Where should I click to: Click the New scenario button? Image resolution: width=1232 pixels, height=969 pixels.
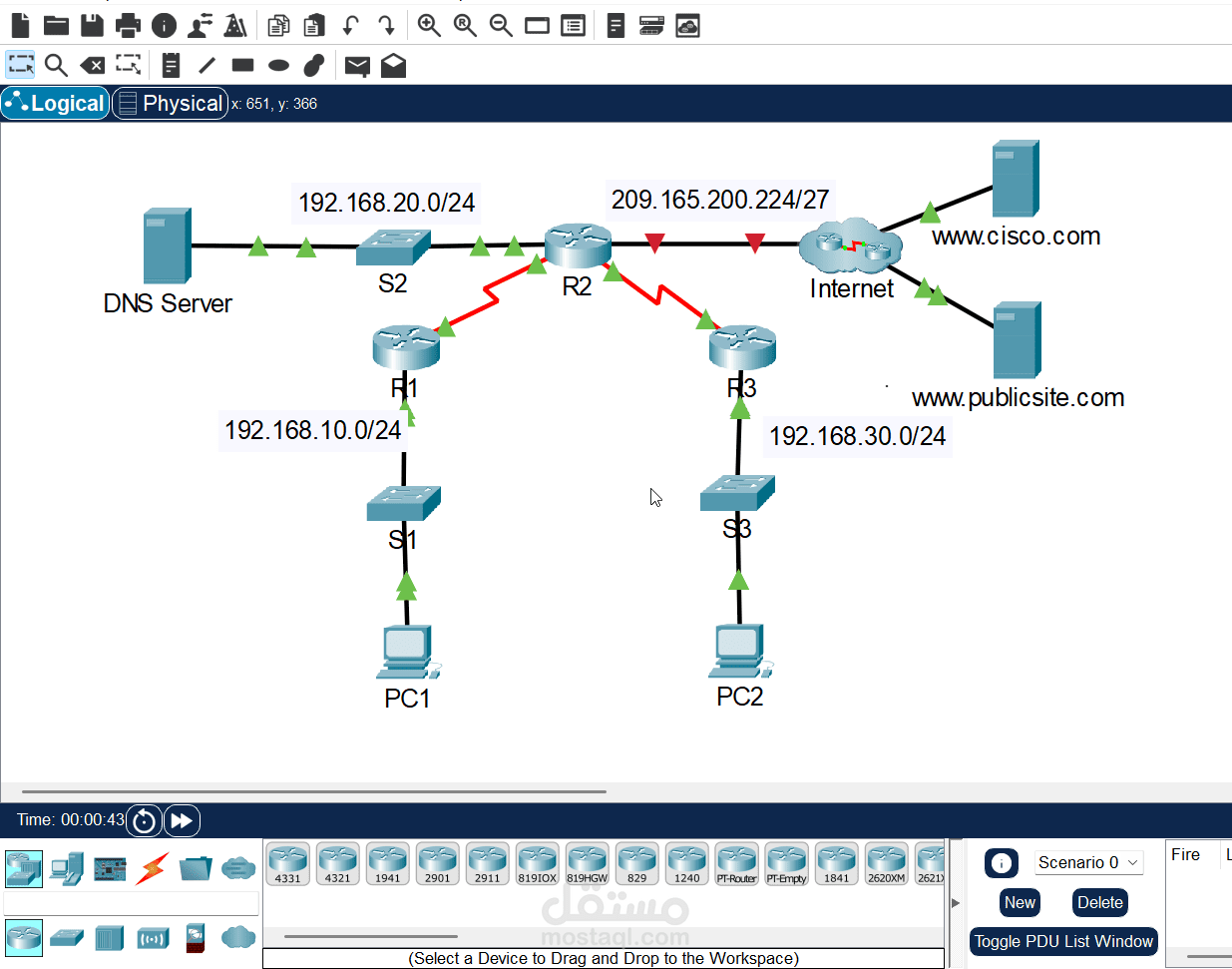pyautogui.click(x=1020, y=902)
